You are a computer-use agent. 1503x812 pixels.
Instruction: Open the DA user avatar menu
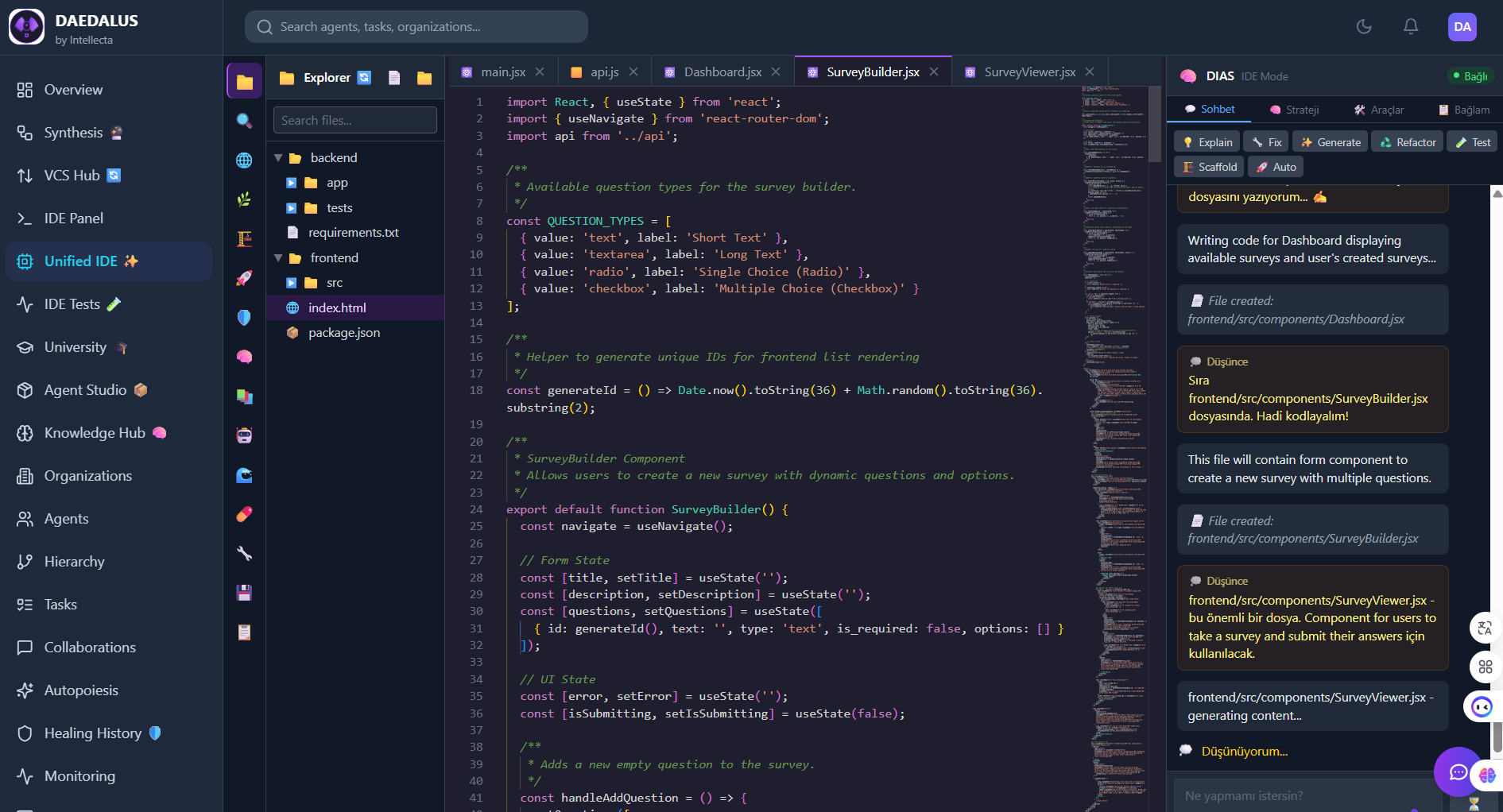tap(1462, 27)
